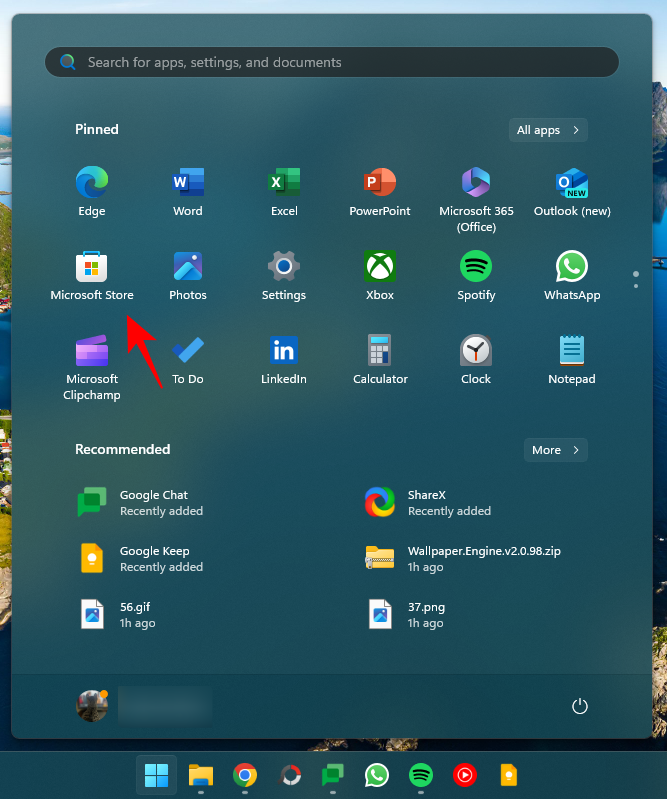Click the search box for apps and settings

point(332,62)
